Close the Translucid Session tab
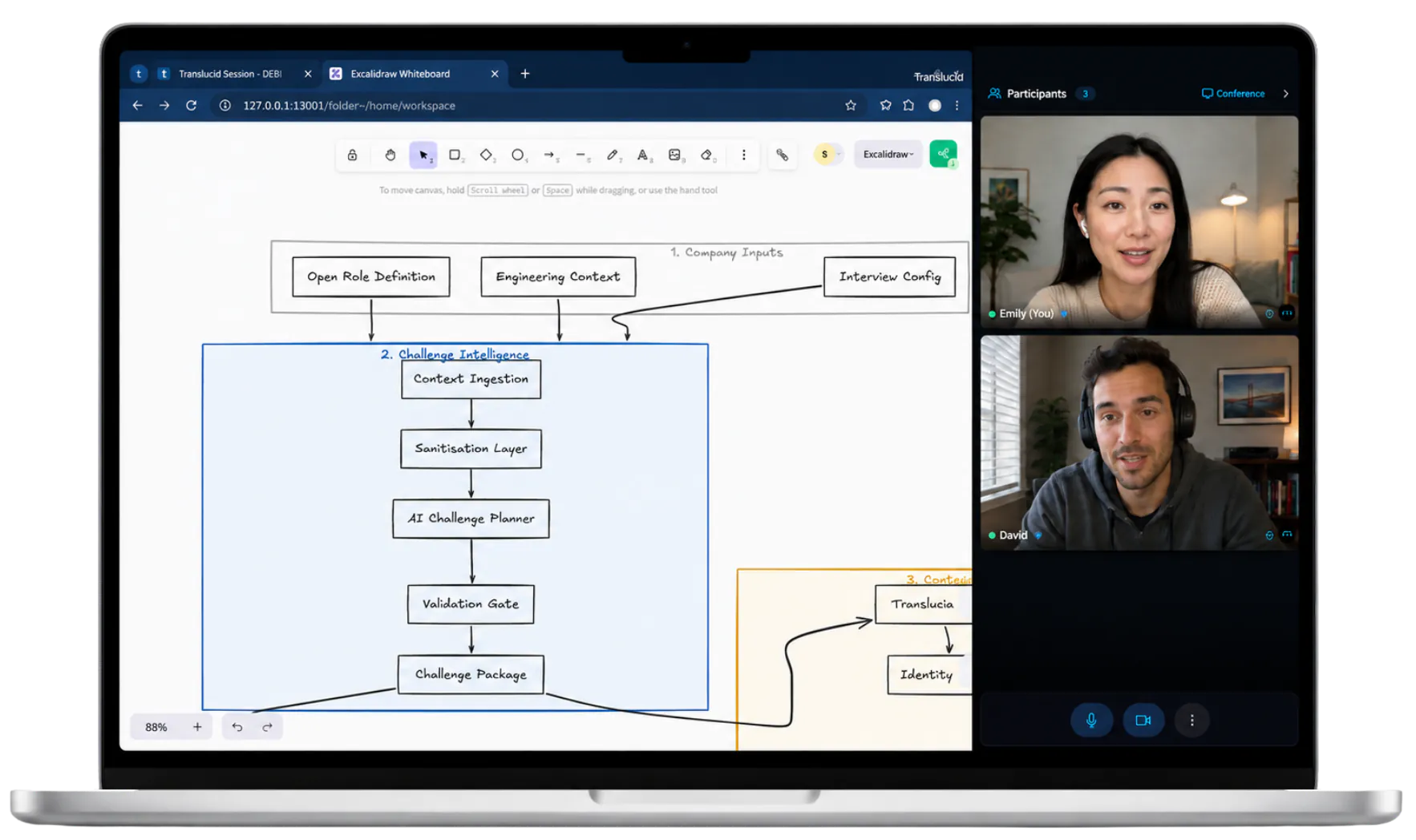The width and height of the screenshot is (1416, 840). (308, 74)
